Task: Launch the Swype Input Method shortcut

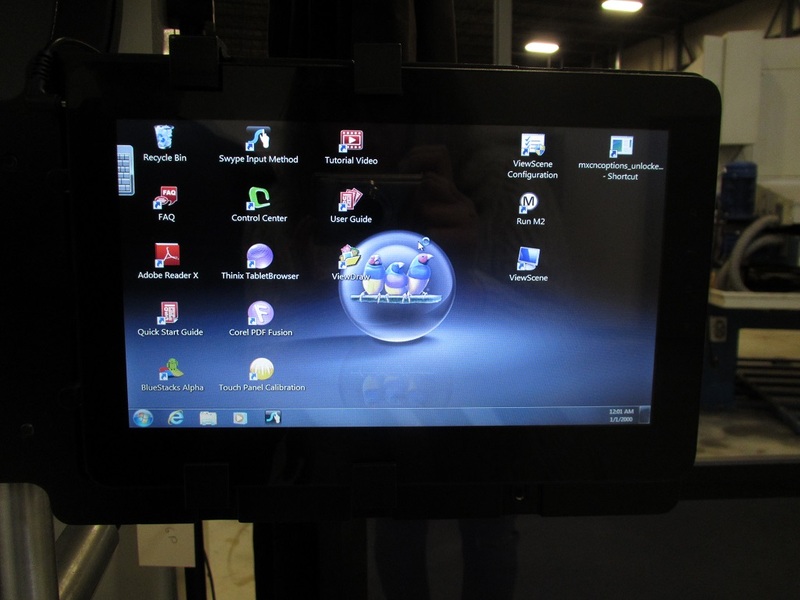Action: [x=258, y=139]
